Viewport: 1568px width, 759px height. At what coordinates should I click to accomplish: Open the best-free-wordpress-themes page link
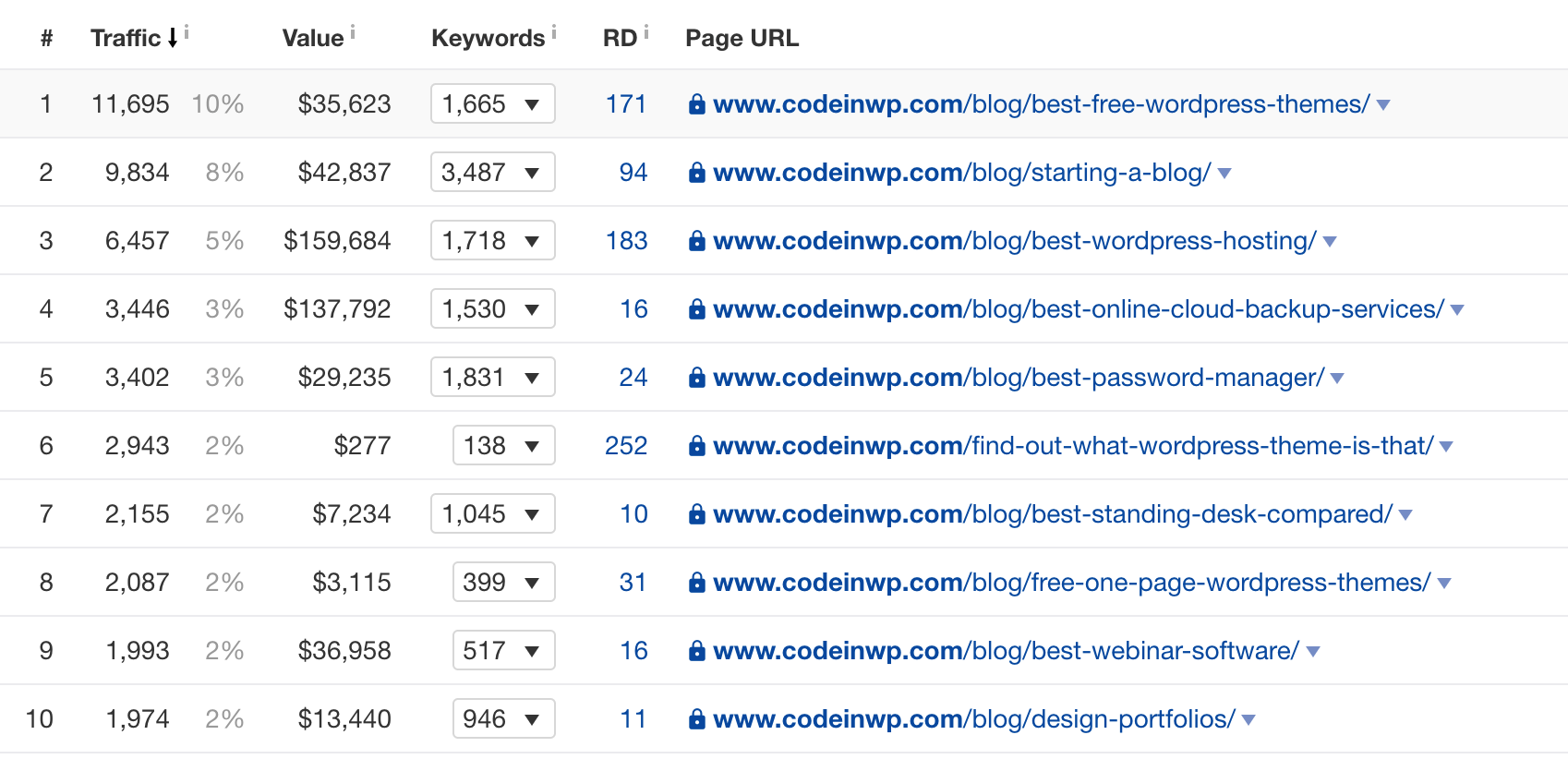click(x=1042, y=104)
